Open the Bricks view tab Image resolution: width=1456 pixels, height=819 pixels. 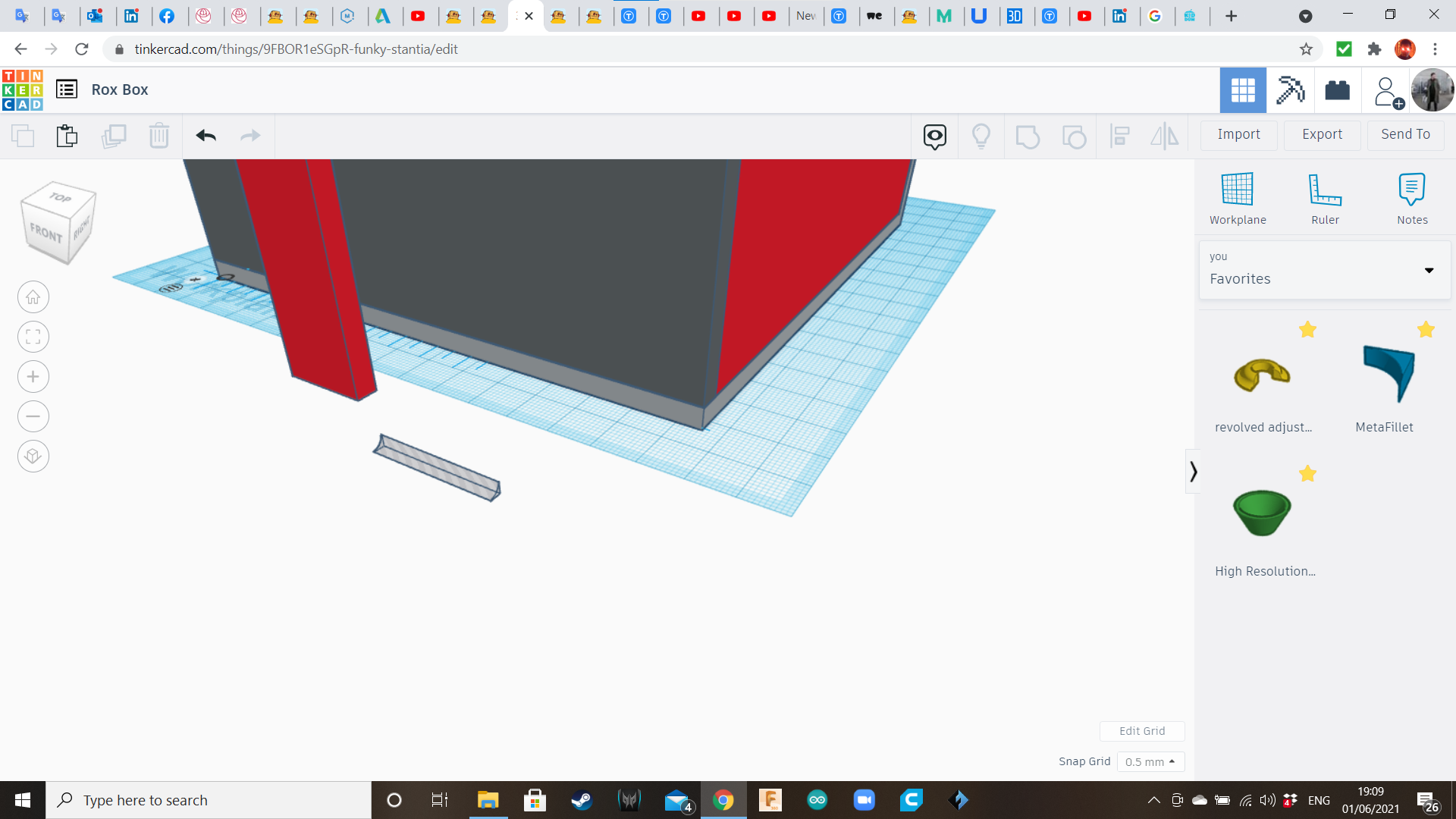click(1337, 90)
